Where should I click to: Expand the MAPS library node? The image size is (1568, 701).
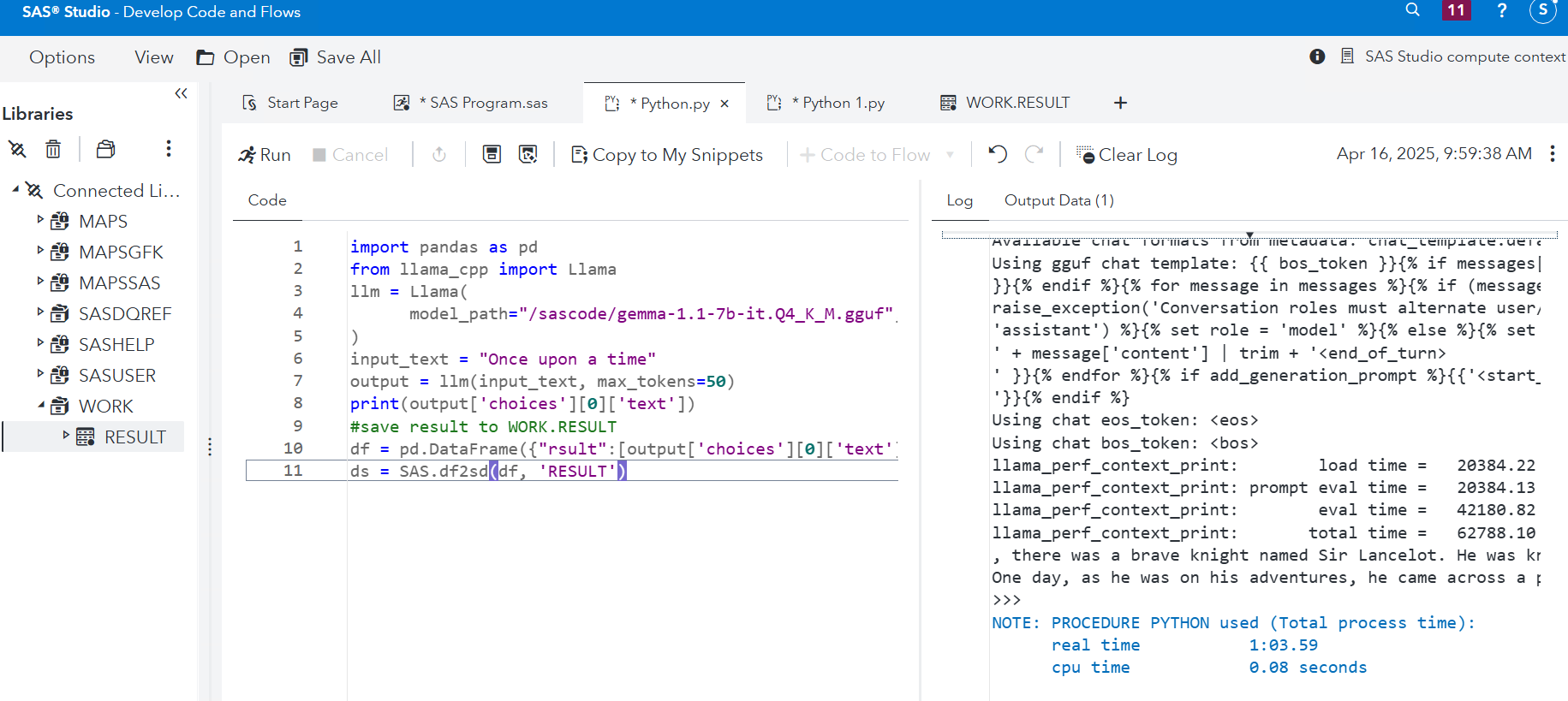pos(39,220)
